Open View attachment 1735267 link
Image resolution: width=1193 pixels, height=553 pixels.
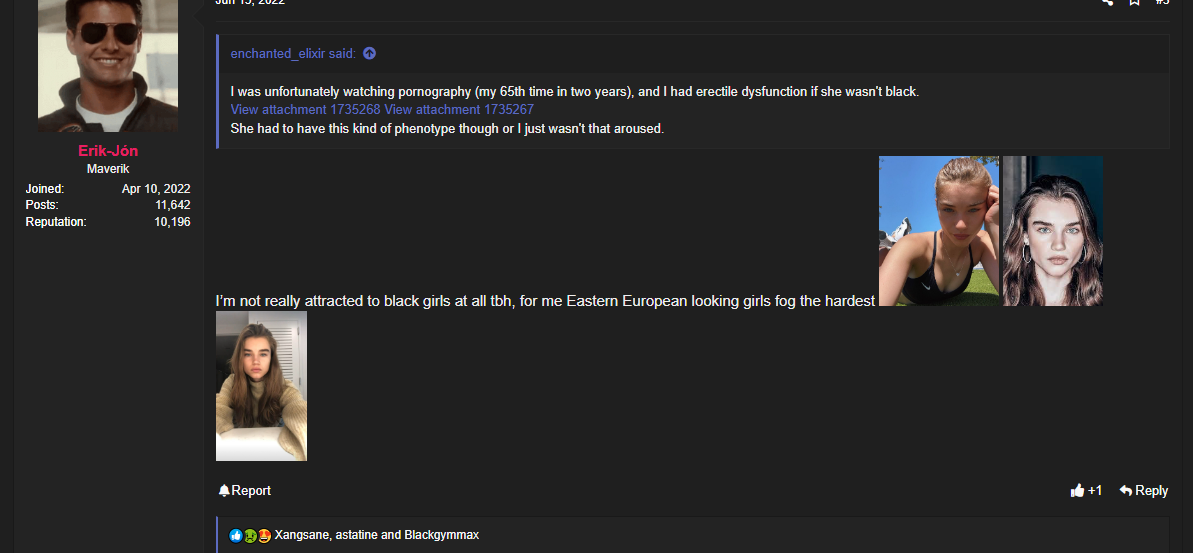click(x=459, y=110)
